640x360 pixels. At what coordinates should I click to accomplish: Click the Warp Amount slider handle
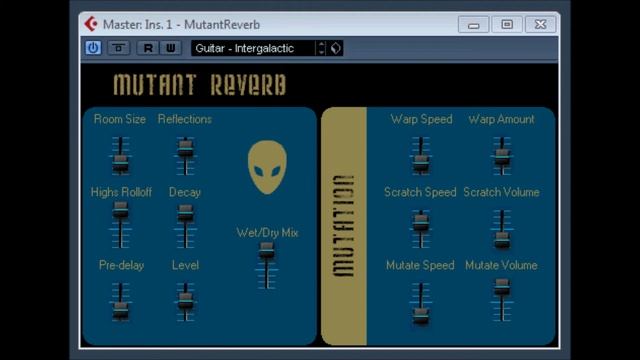[502, 157]
